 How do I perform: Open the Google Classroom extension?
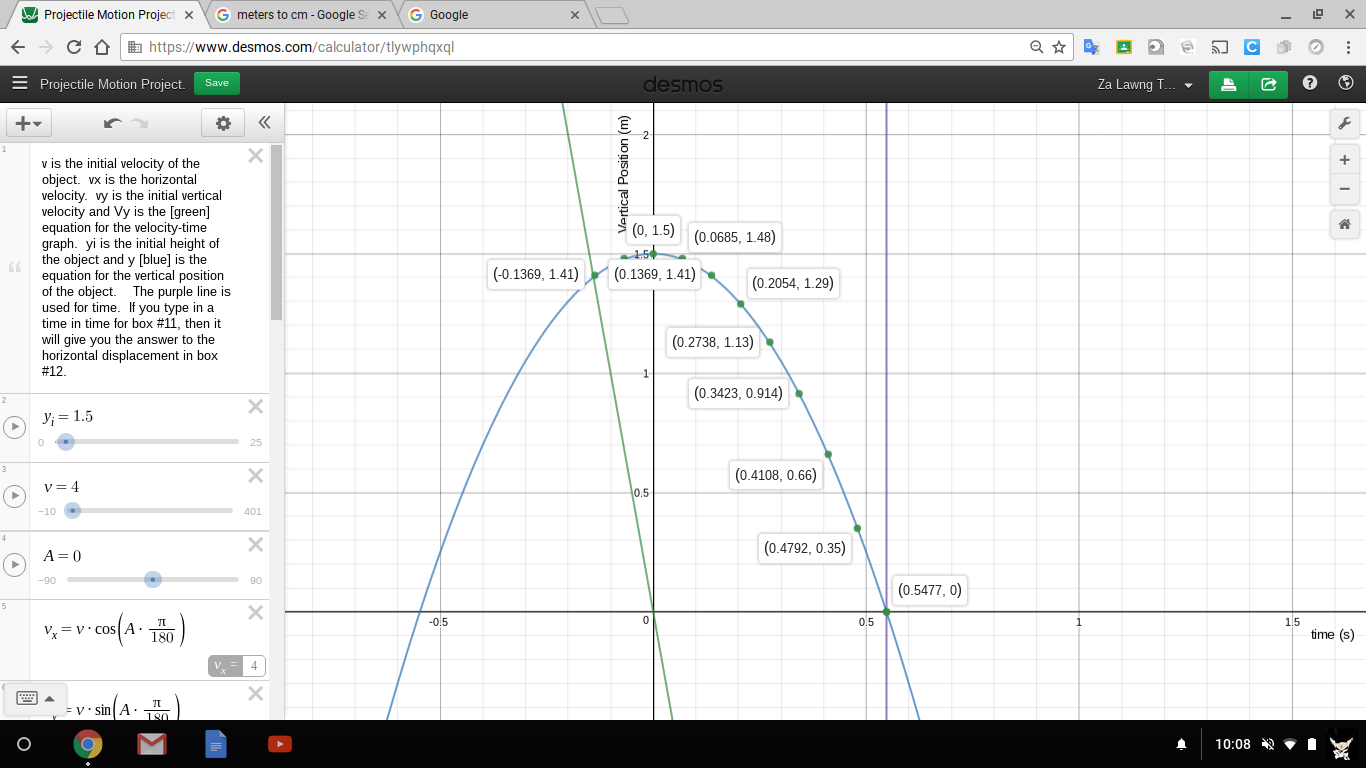pyautogui.click(x=1124, y=47)
